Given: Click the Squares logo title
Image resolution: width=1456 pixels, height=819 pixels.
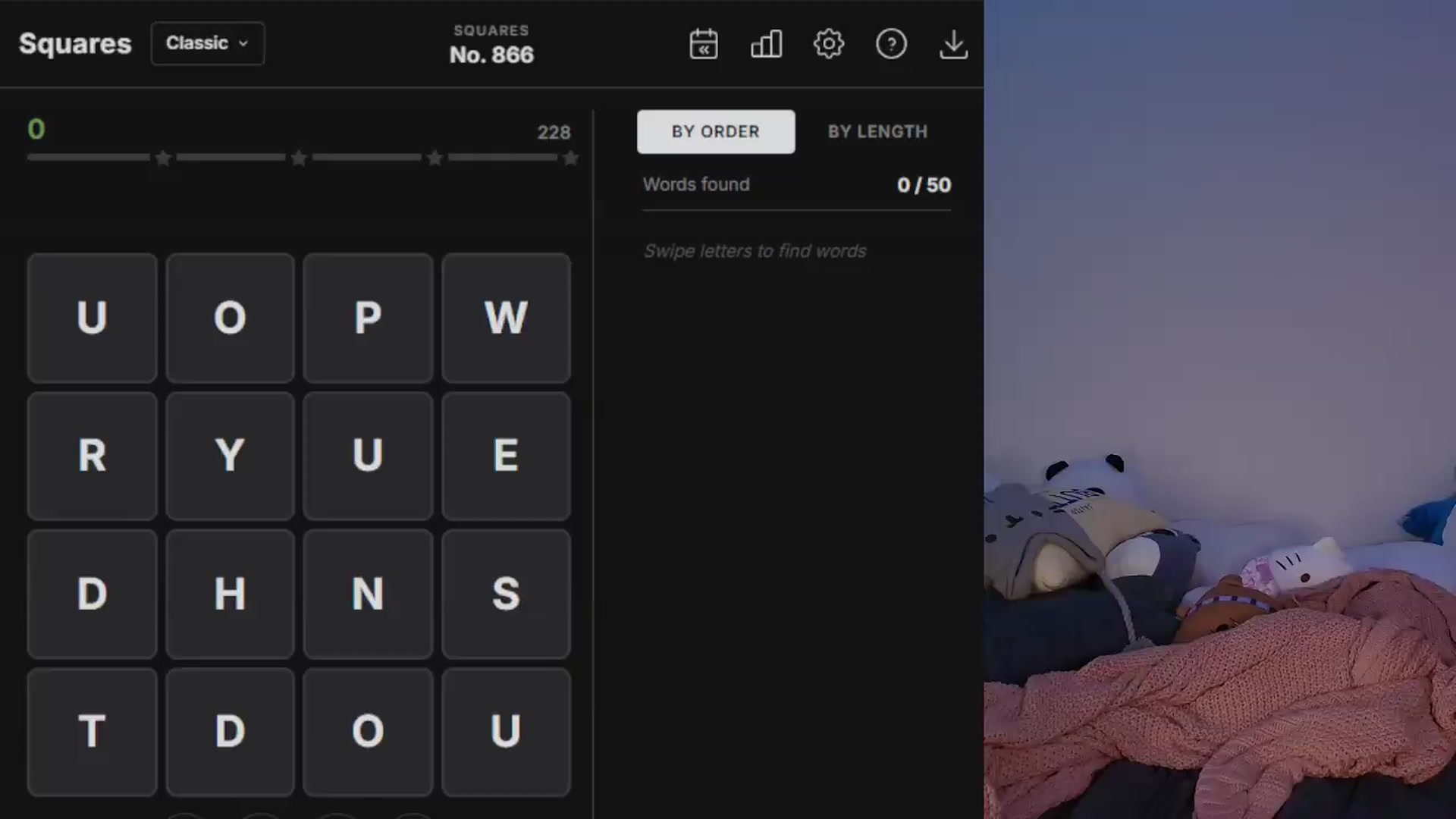Looking at the screenshot, I should (75, 43).
